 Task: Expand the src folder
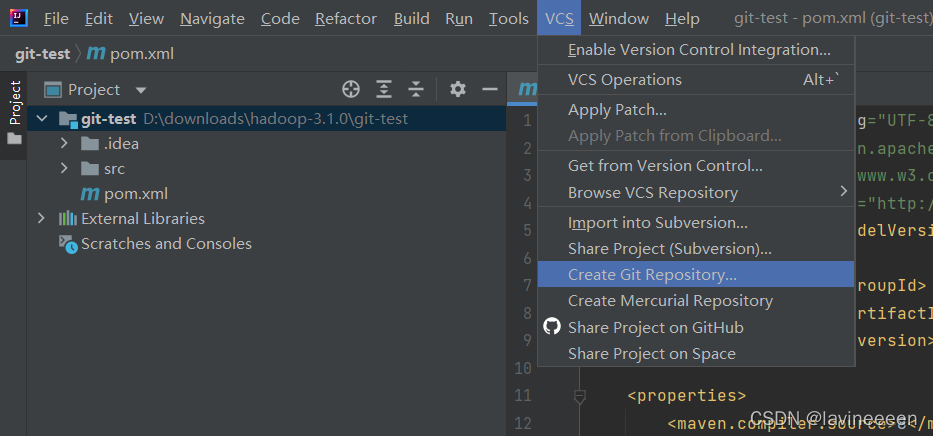(x=64, y=168)
